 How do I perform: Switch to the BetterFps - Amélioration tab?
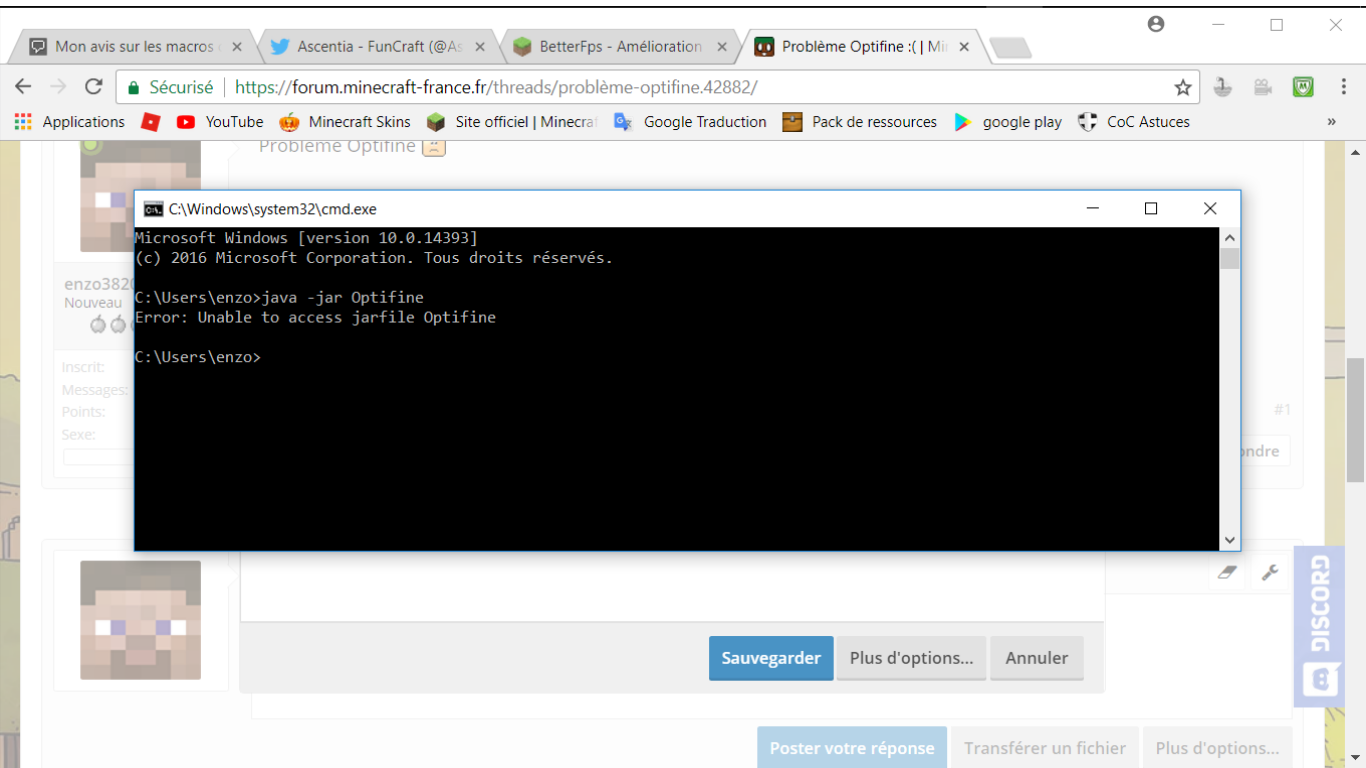pyautogui.click(x=620, y=47)
